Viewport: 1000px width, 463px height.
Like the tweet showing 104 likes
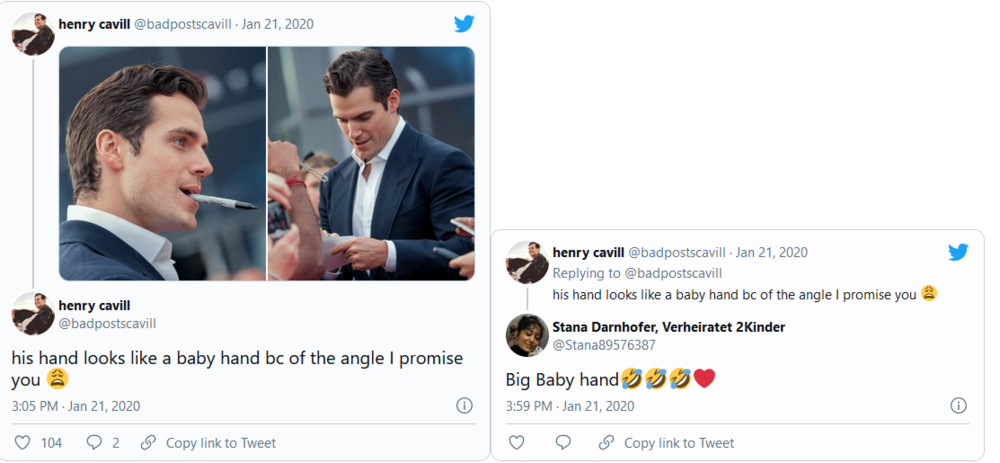coord(22,443)
